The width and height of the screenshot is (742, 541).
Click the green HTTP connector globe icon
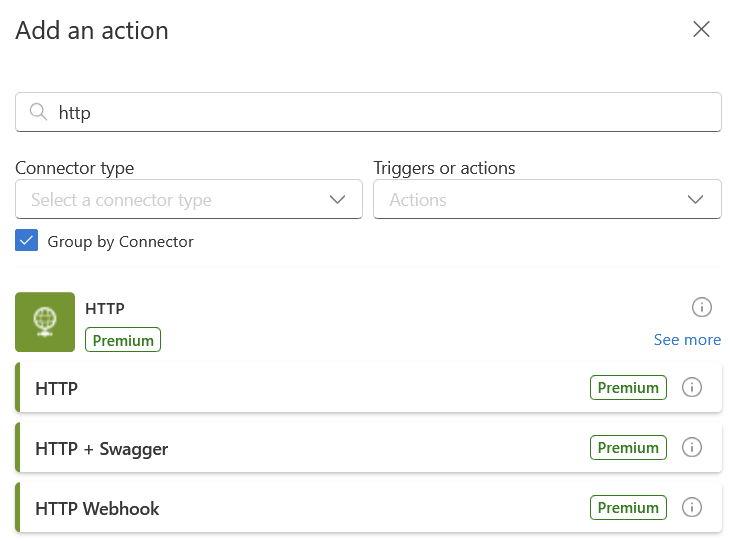(45, 322)
